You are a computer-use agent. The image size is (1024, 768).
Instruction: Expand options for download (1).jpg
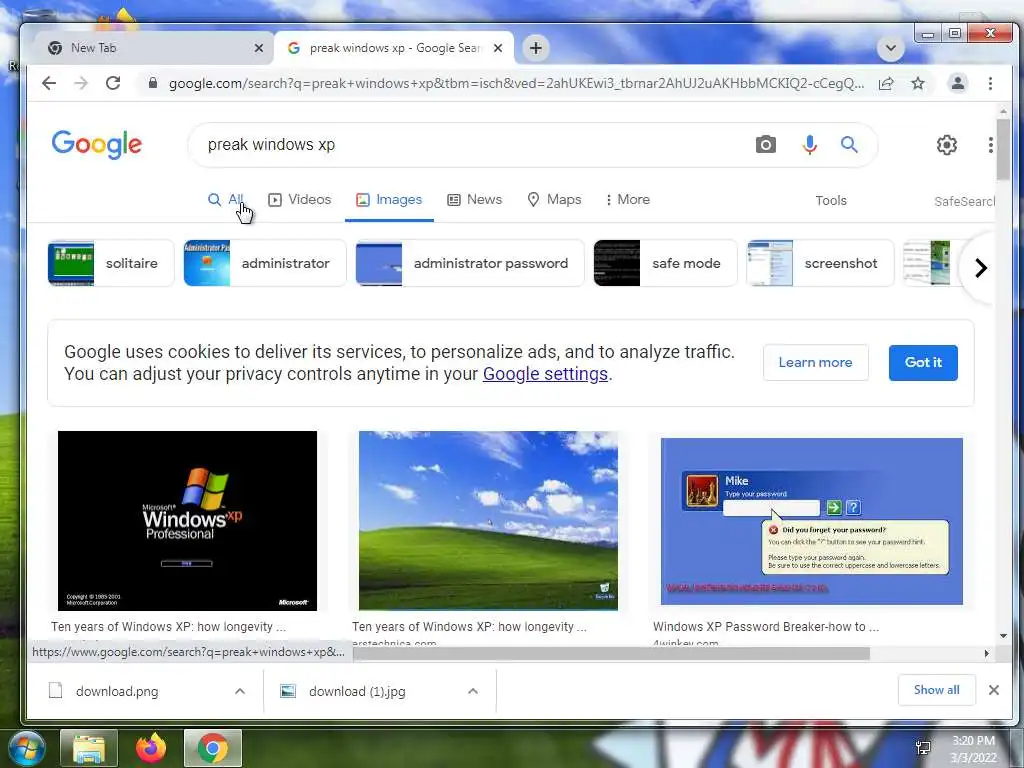pyautogui.click(x=473, y=691)
